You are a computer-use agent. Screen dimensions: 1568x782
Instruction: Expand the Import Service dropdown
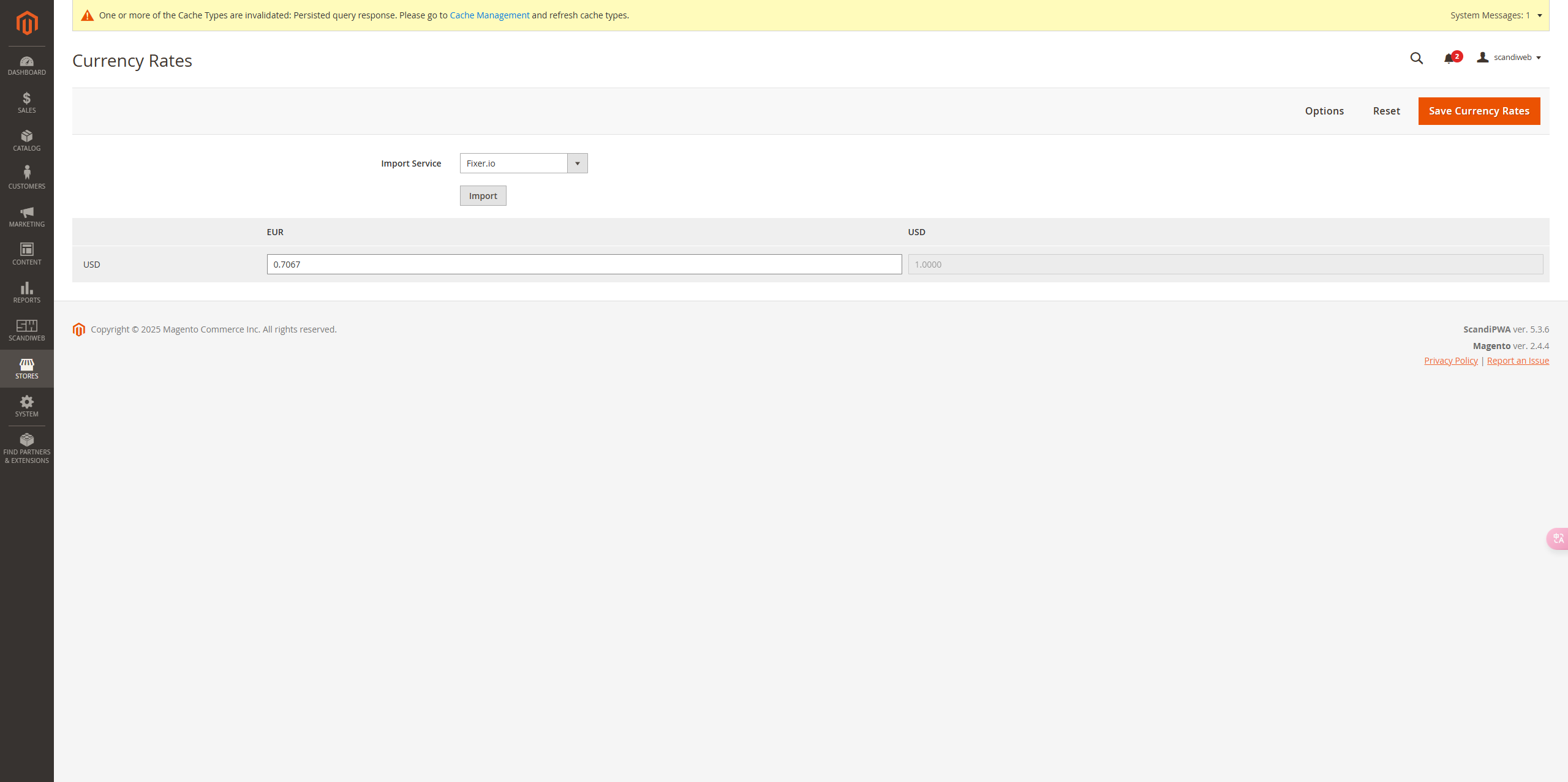tap(523, 164)
